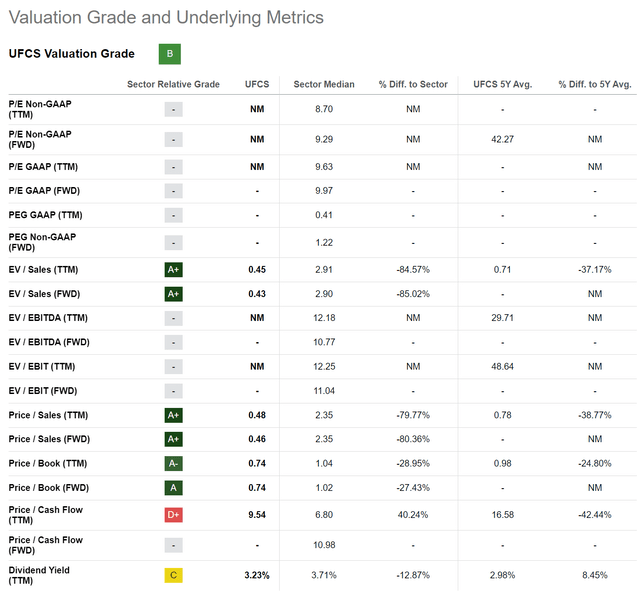Open the EV / EBITDA (TTM) metric label

[x=48, y=318]
